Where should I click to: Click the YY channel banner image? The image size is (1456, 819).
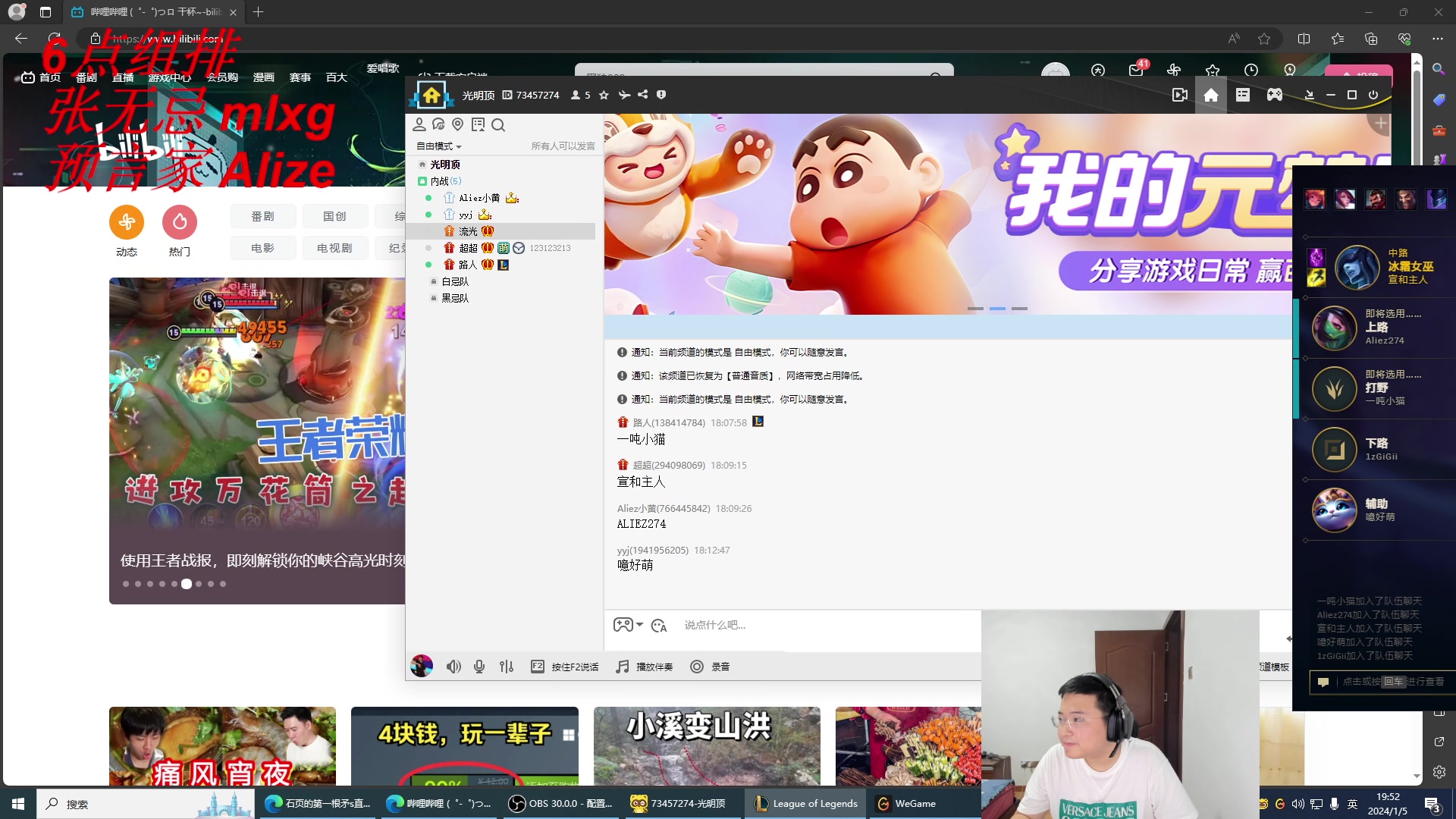pos(948,214)
